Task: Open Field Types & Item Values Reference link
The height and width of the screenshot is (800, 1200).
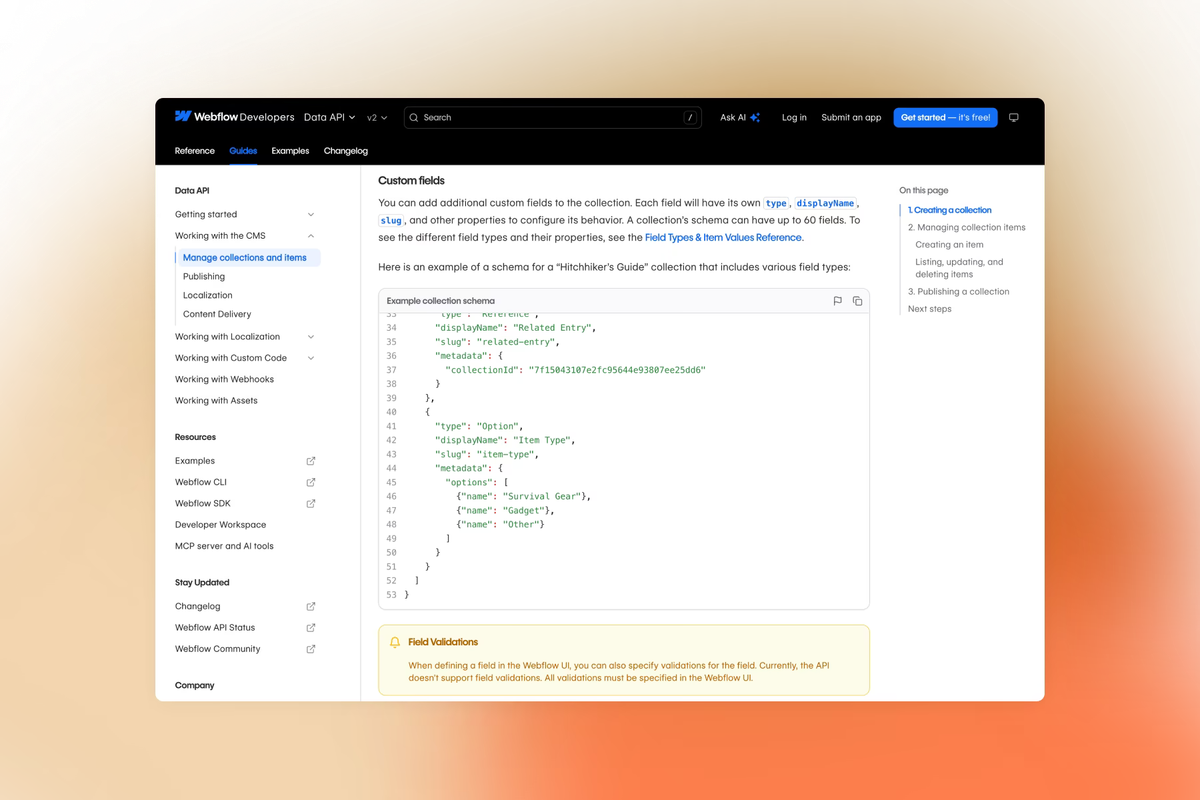Action: tap(723, 238)
